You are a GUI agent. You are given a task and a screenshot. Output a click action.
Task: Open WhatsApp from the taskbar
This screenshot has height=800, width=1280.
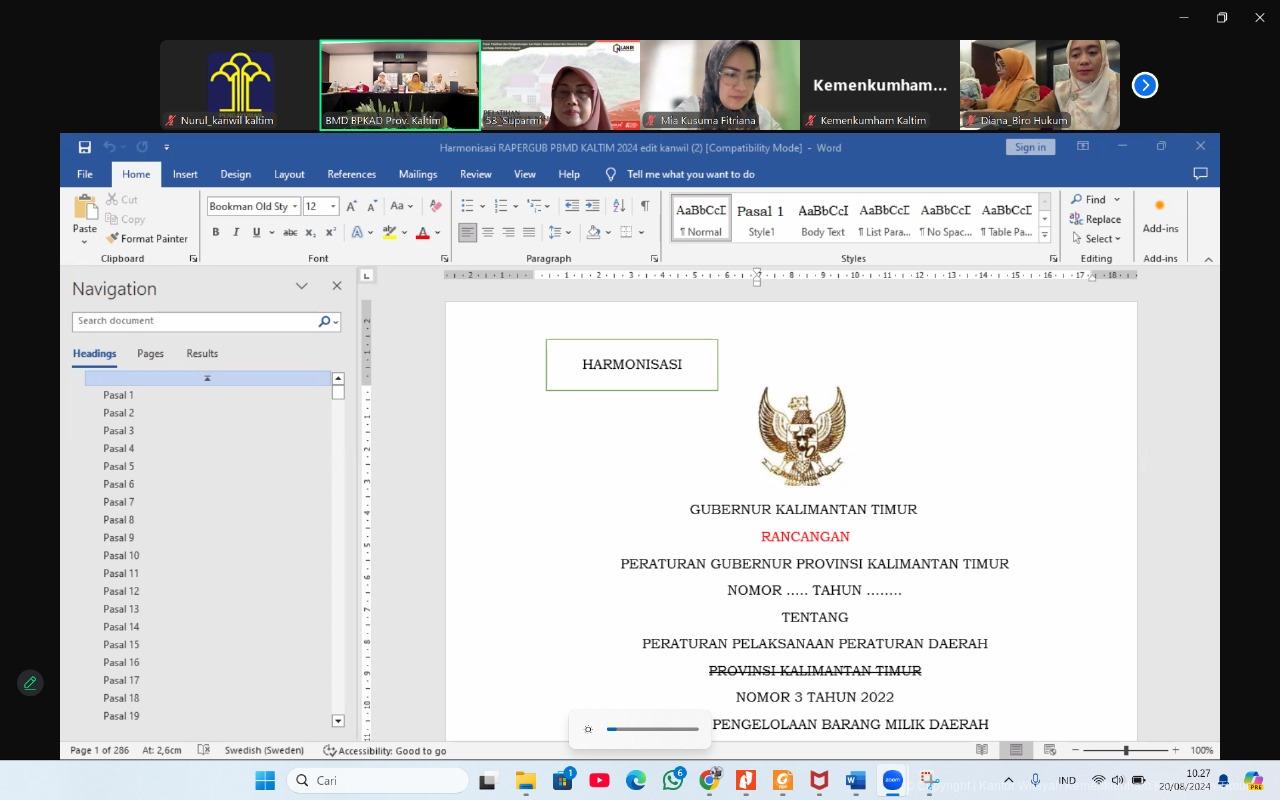pos(673,780)
